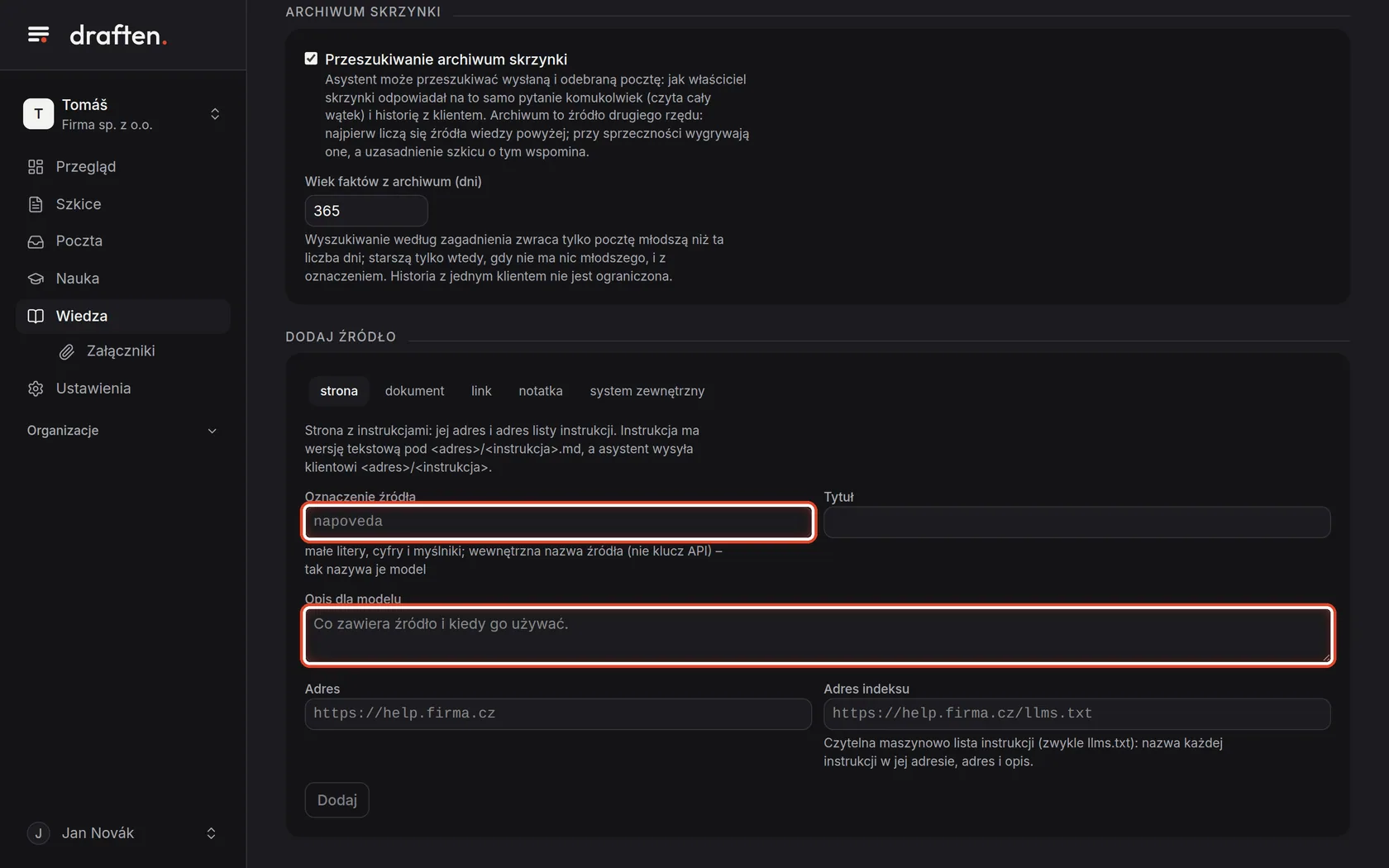Click the Poczta inbox icon
The width and height of the screenshot is (1389, 868).
[36, 241]
